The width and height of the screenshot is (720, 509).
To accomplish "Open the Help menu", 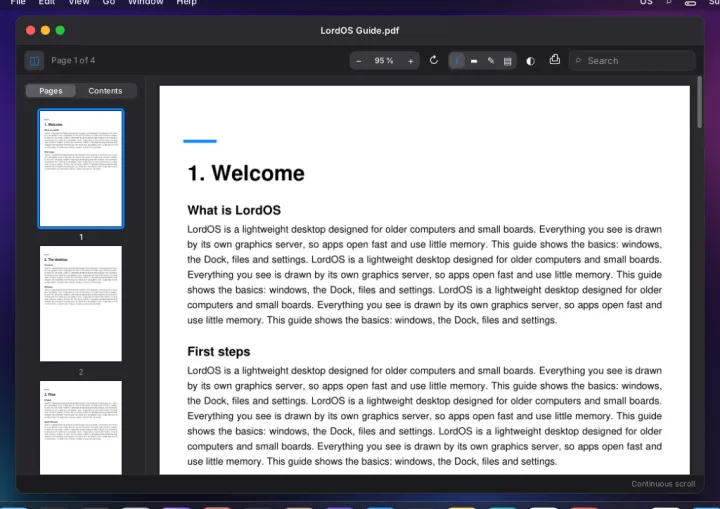I will [x=186, y=2].
